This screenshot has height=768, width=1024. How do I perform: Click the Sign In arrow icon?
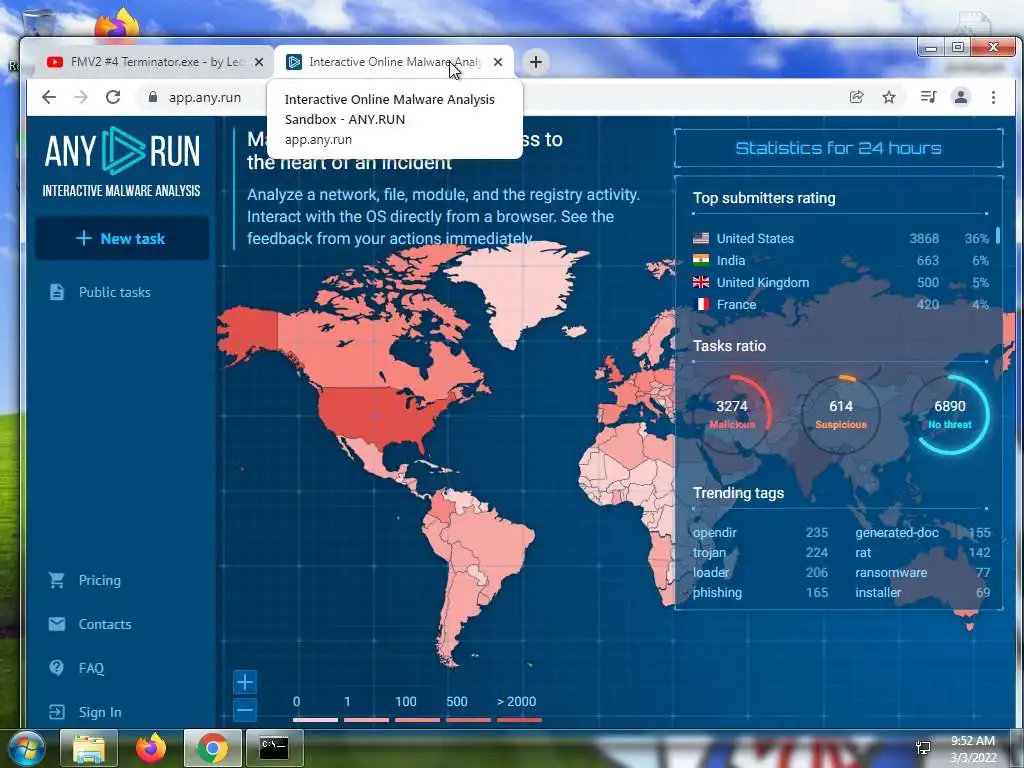click(x=57, y=712)
